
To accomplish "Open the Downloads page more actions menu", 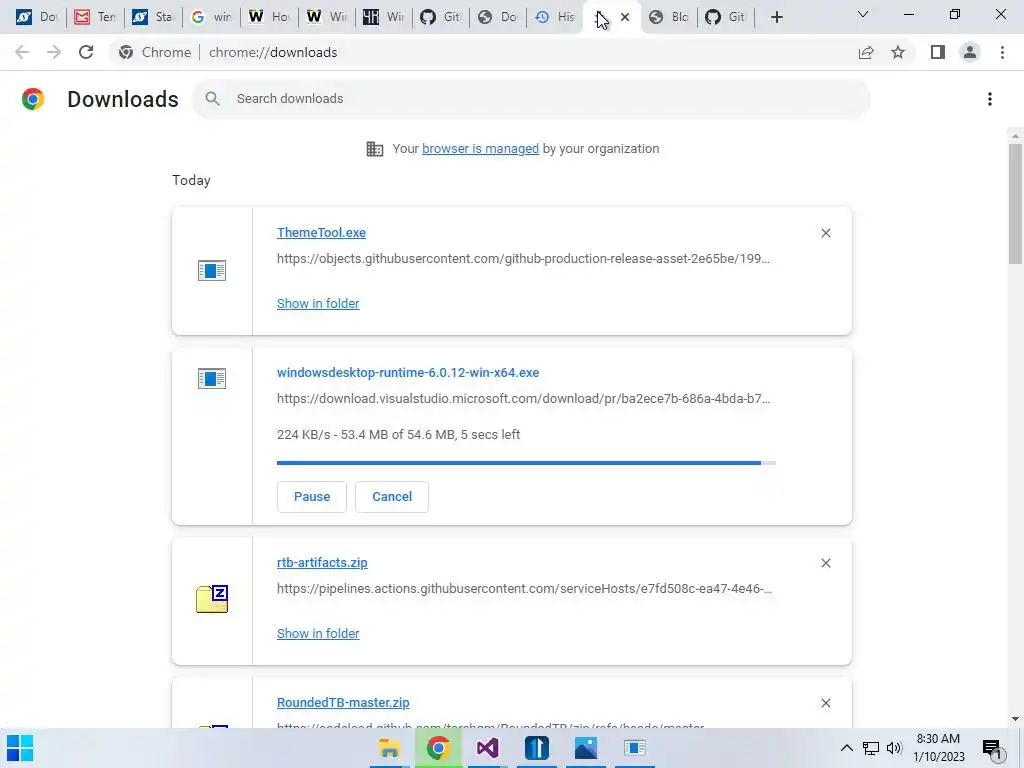I will (x=990, y=99).
